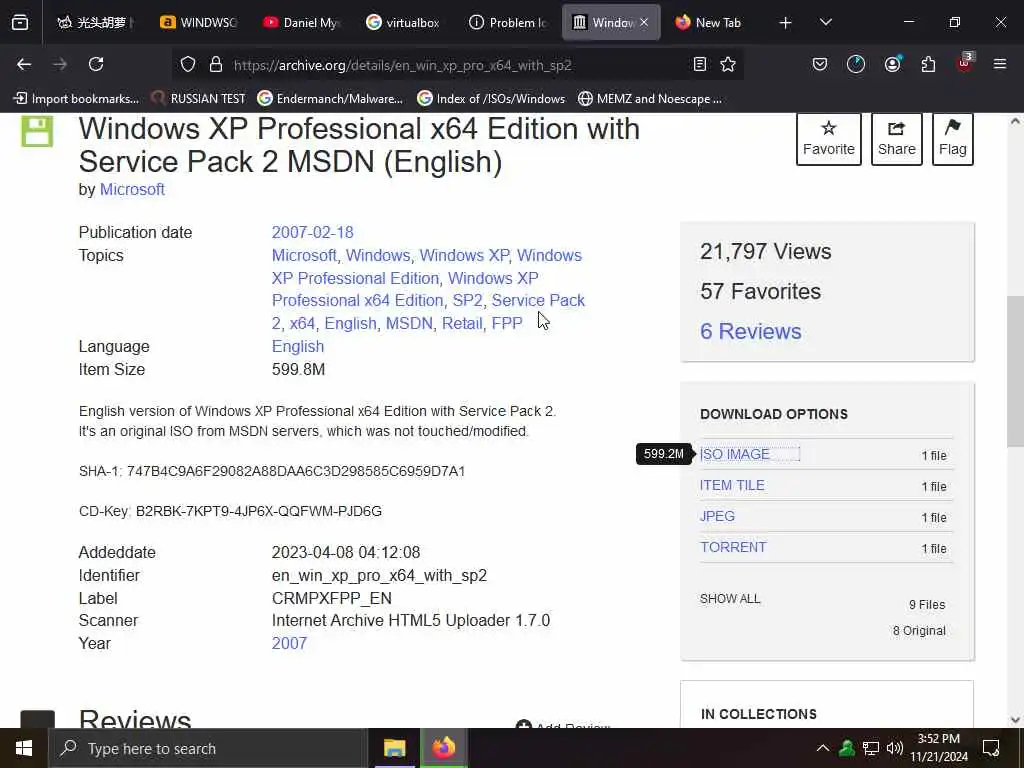The width and height of the screenshot is (1024, 768).
Task: Open File Explorer from taskbar
Action: pyautogui.click(x=394, y=748)
